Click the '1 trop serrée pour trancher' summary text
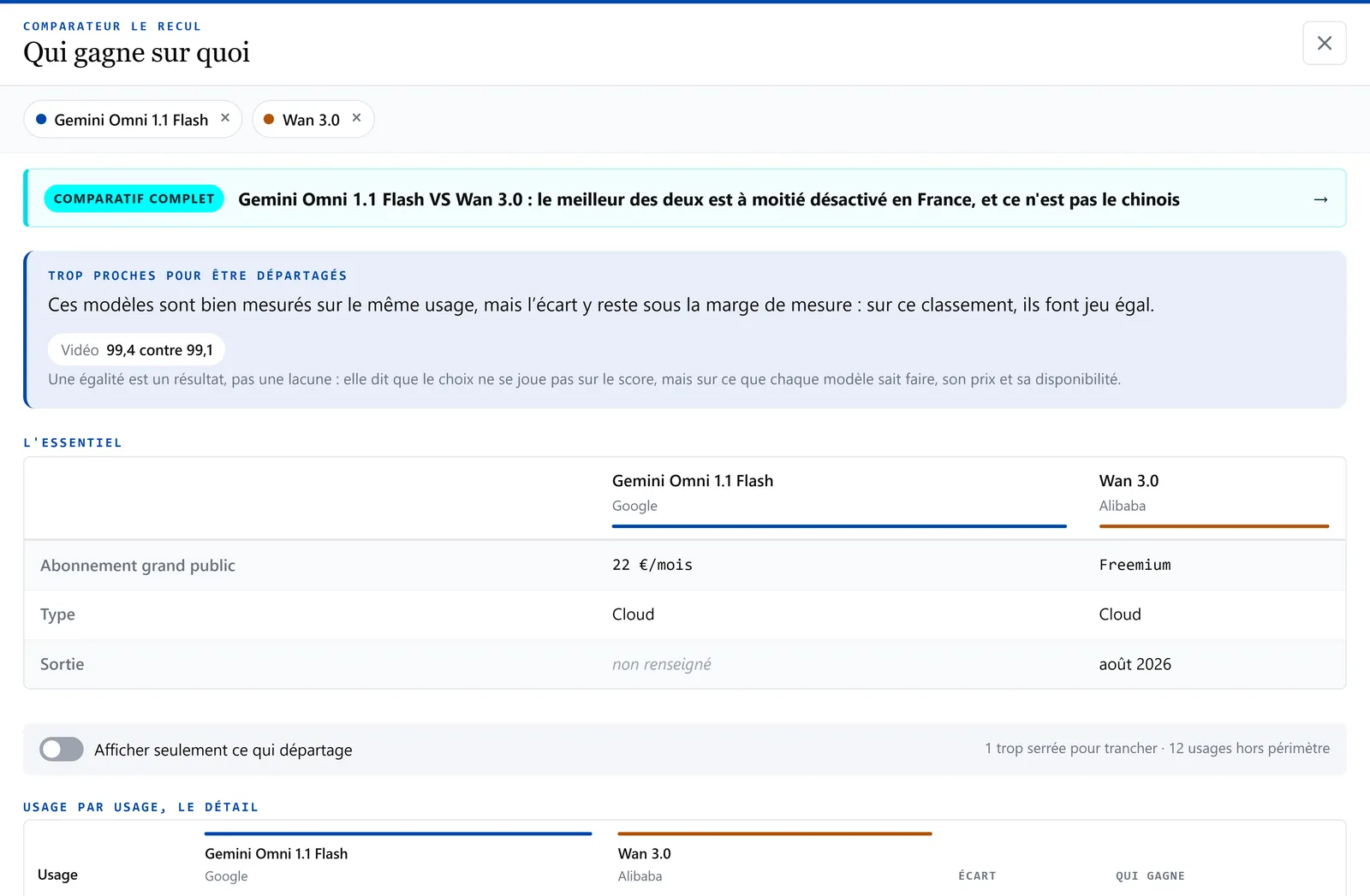The width and height of the screenshot is (1370, 896). 1070,748
